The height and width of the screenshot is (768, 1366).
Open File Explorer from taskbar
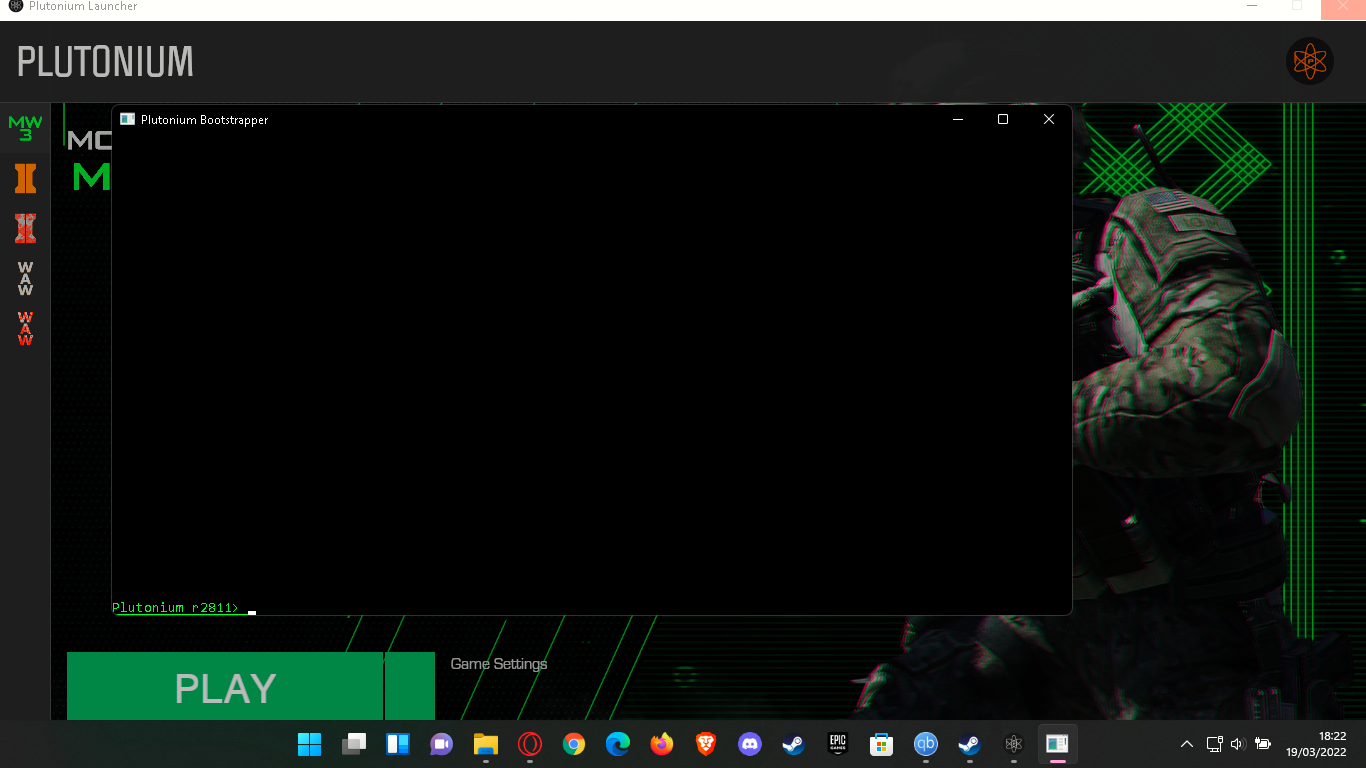tap(485, 744)
